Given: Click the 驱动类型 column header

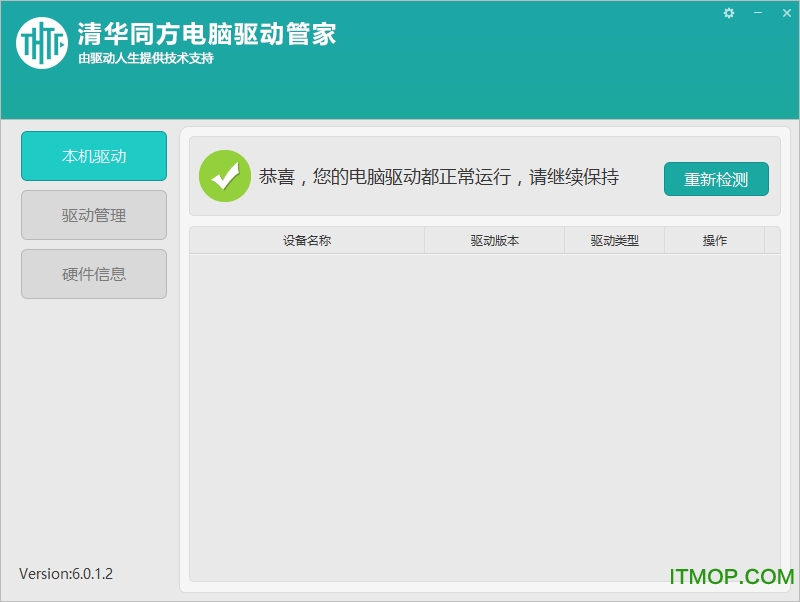Looking at the screenshot, I should [x=614, y=240].
